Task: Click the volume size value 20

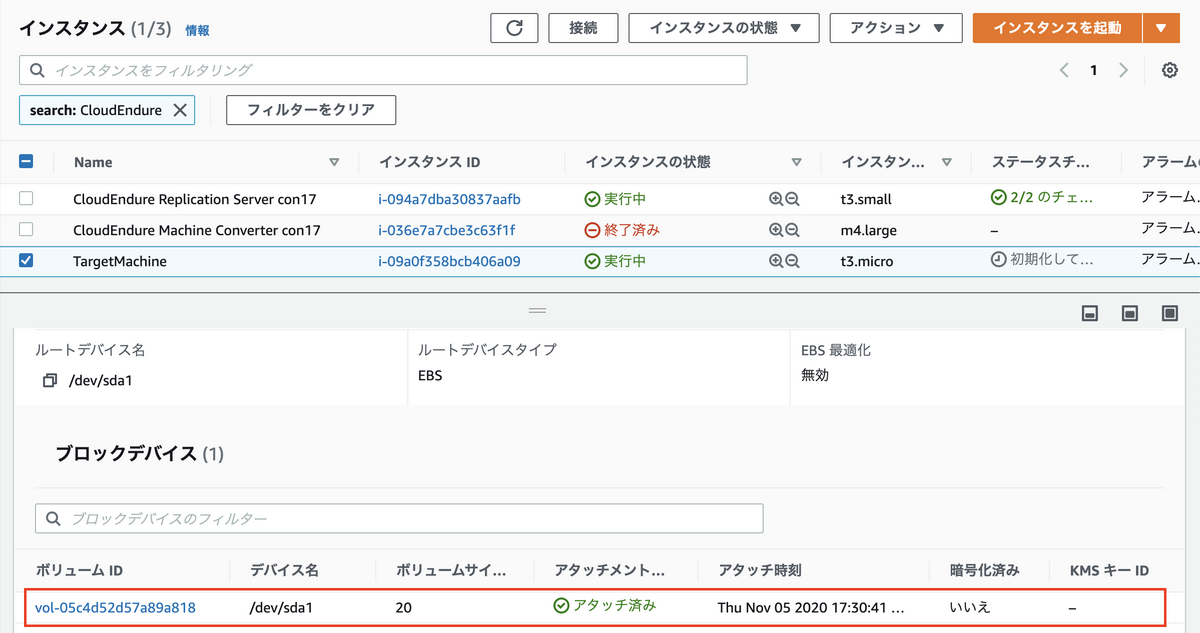Action: click(x=404, y=607)
